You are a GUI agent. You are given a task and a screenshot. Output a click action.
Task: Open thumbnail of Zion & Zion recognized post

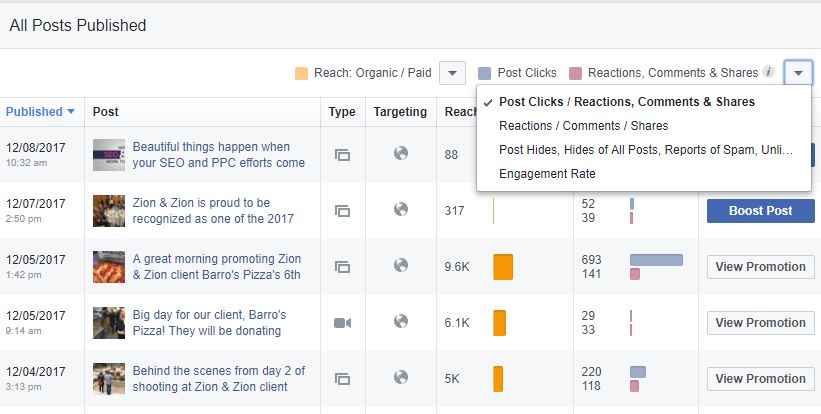pyautogui.click(x=109, y=211)
